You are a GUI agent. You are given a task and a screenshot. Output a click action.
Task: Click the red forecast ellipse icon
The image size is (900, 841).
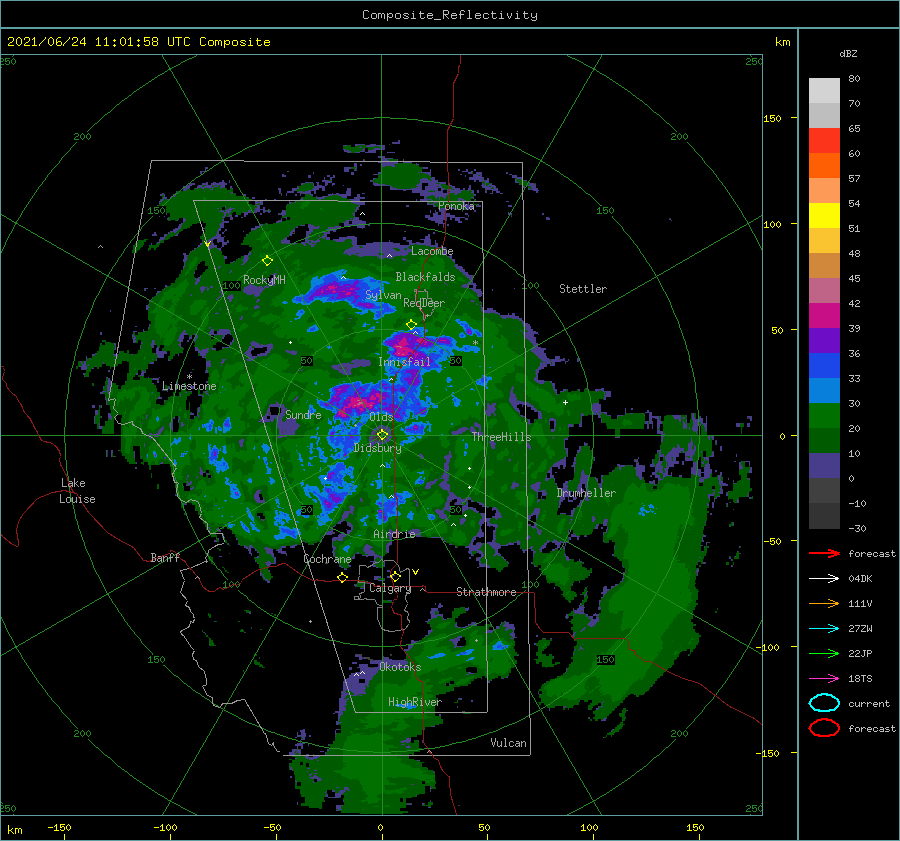[824, 728]
